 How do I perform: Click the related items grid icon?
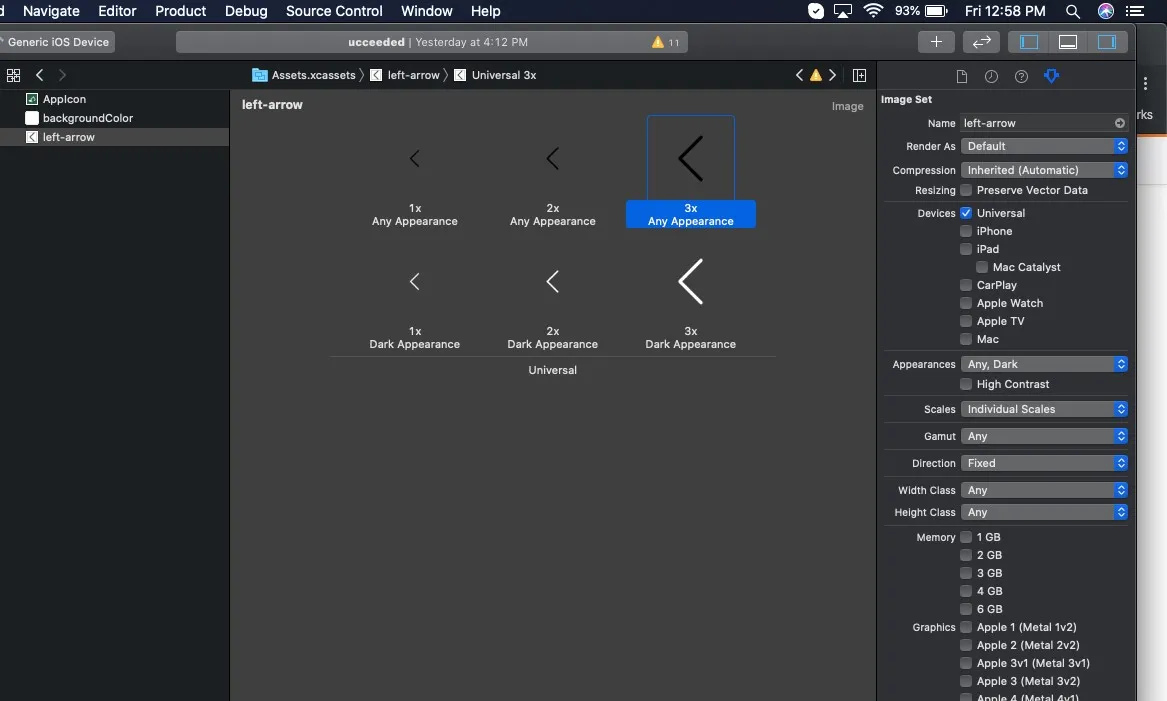click(14, 75)
